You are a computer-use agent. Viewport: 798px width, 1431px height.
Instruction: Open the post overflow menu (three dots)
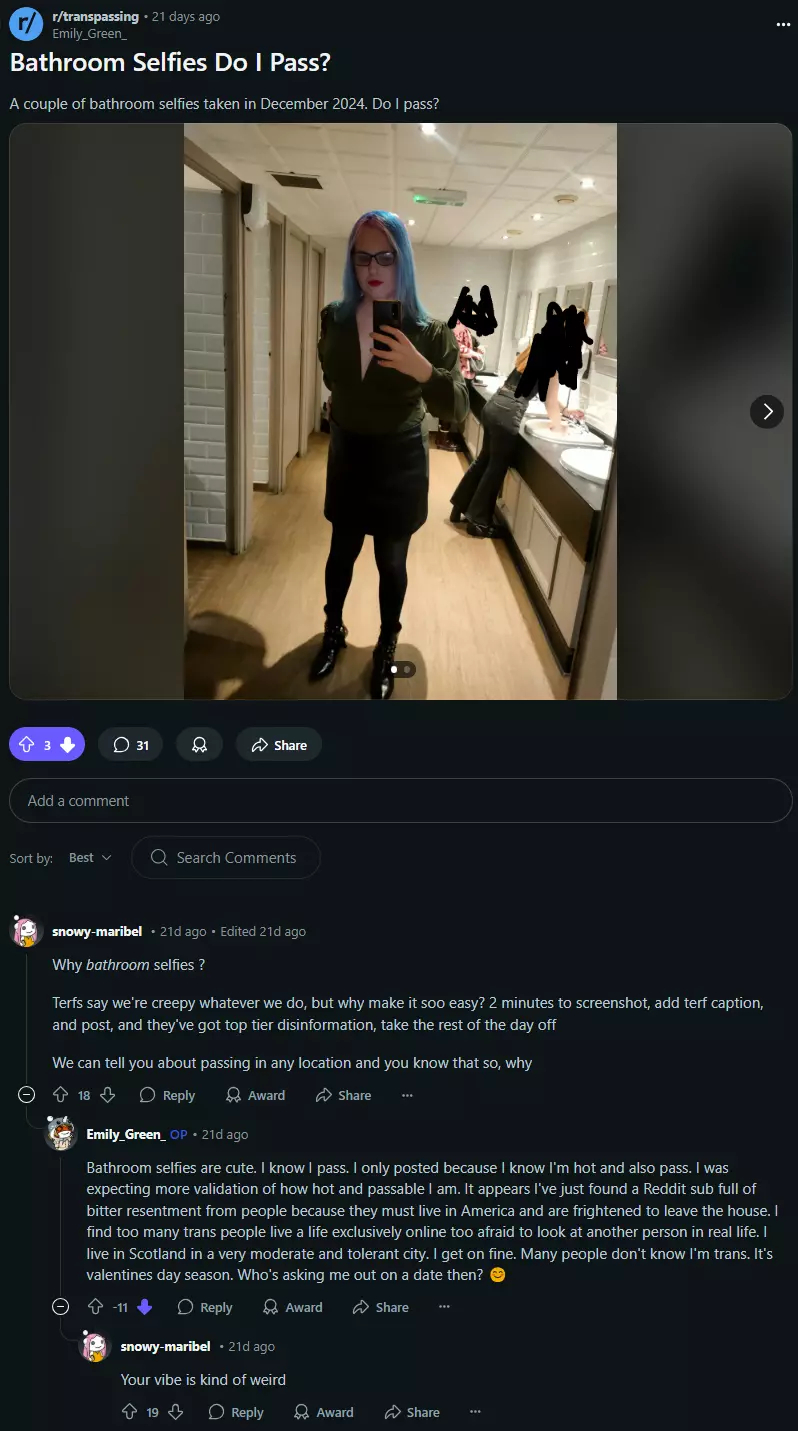(782, 24)
